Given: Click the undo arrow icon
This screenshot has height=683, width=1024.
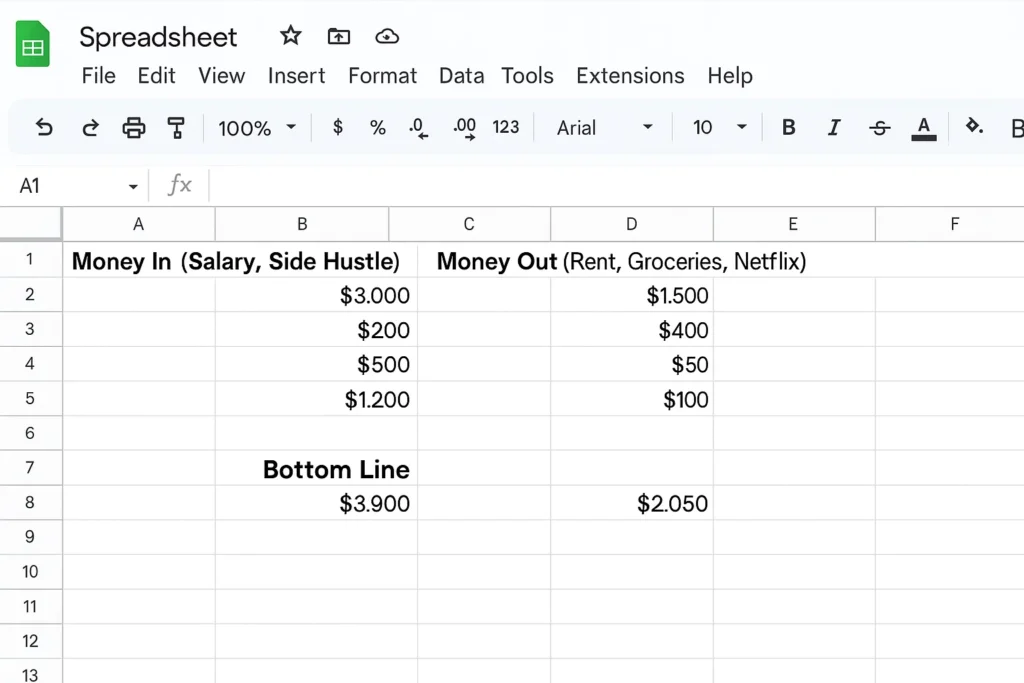Looking at the screenshot, I should [x=44, y=127].
